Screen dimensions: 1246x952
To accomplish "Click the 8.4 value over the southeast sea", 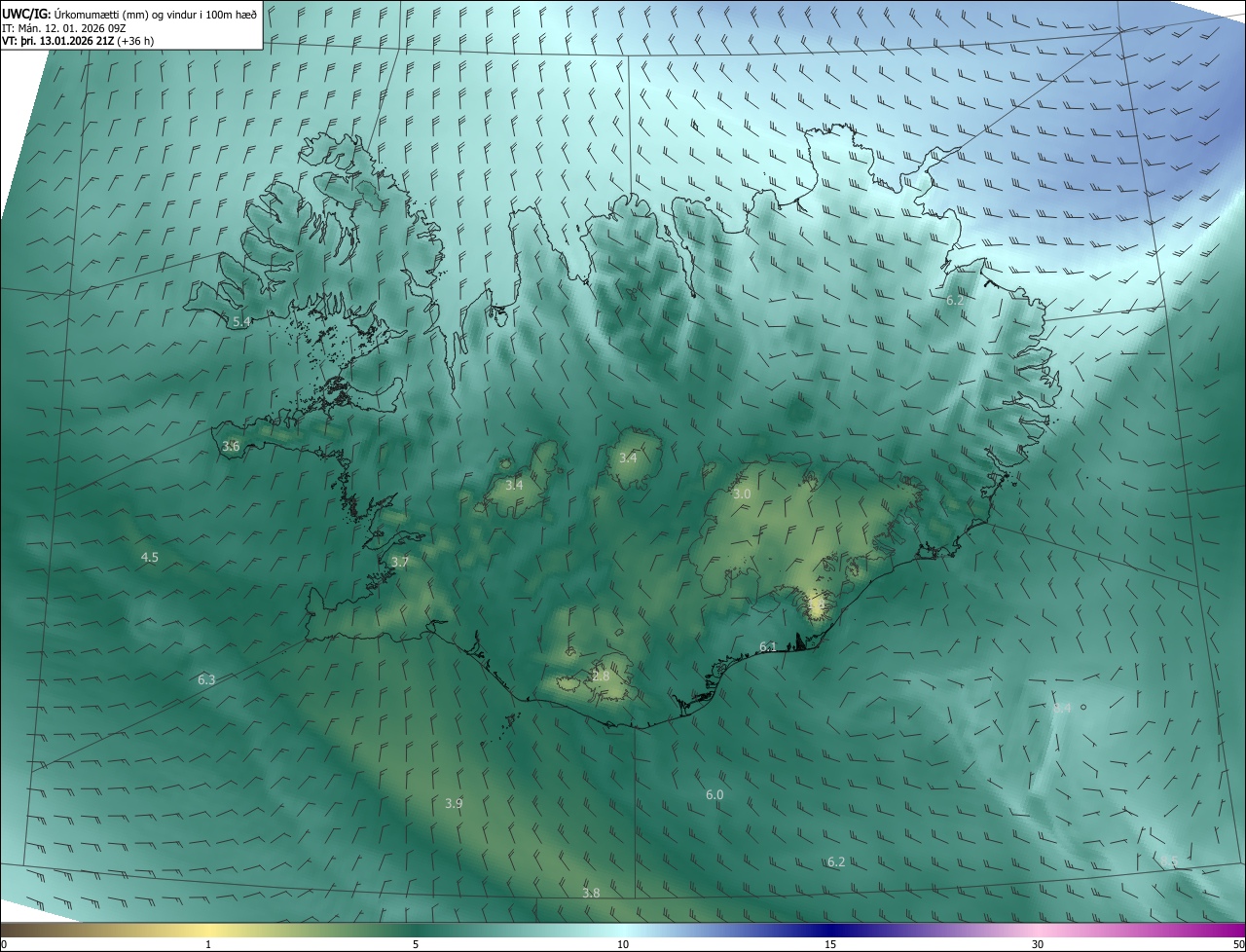I will pos(1062,708).
